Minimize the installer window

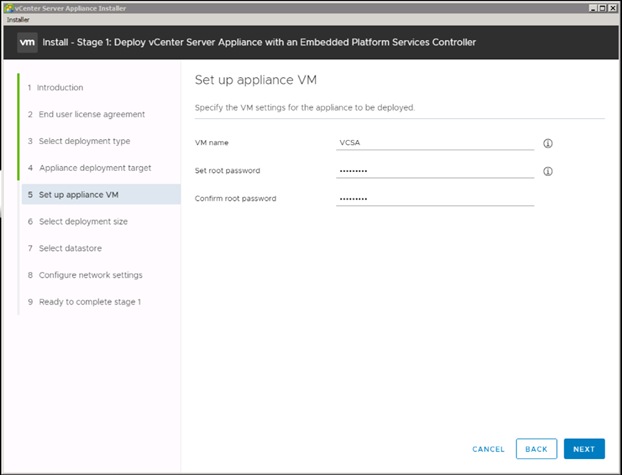click(x=593, y=8)
